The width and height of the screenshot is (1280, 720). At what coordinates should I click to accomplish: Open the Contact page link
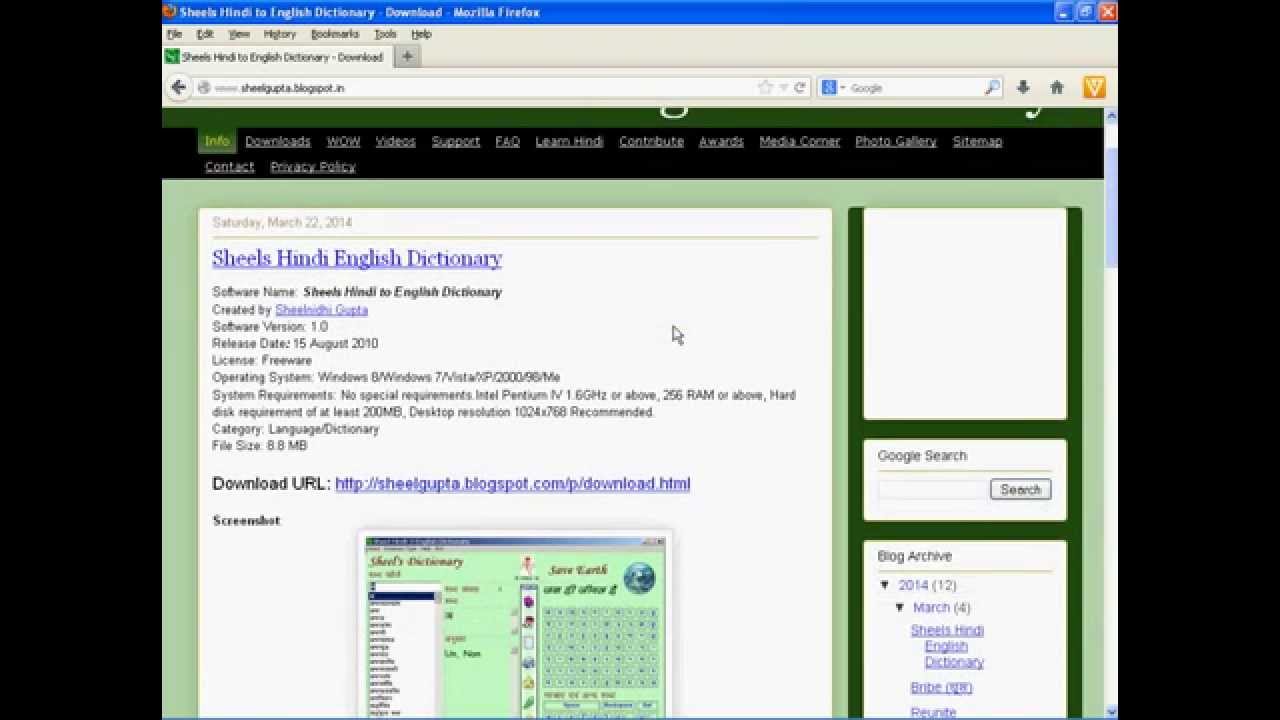(229, 166)
